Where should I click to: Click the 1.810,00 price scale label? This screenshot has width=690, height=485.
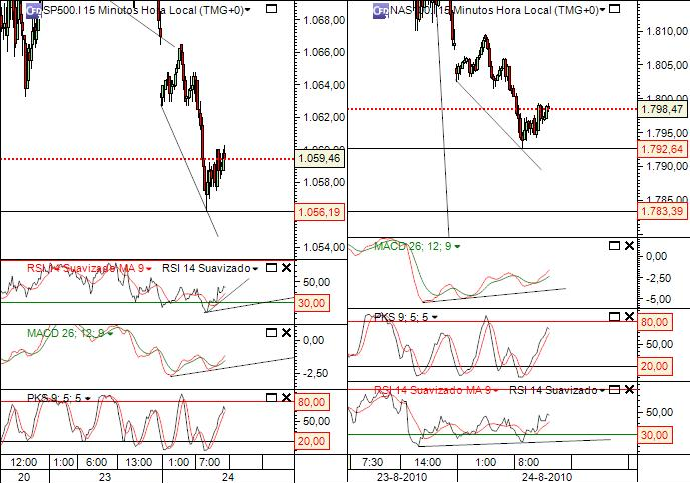[x=667, y=31]
